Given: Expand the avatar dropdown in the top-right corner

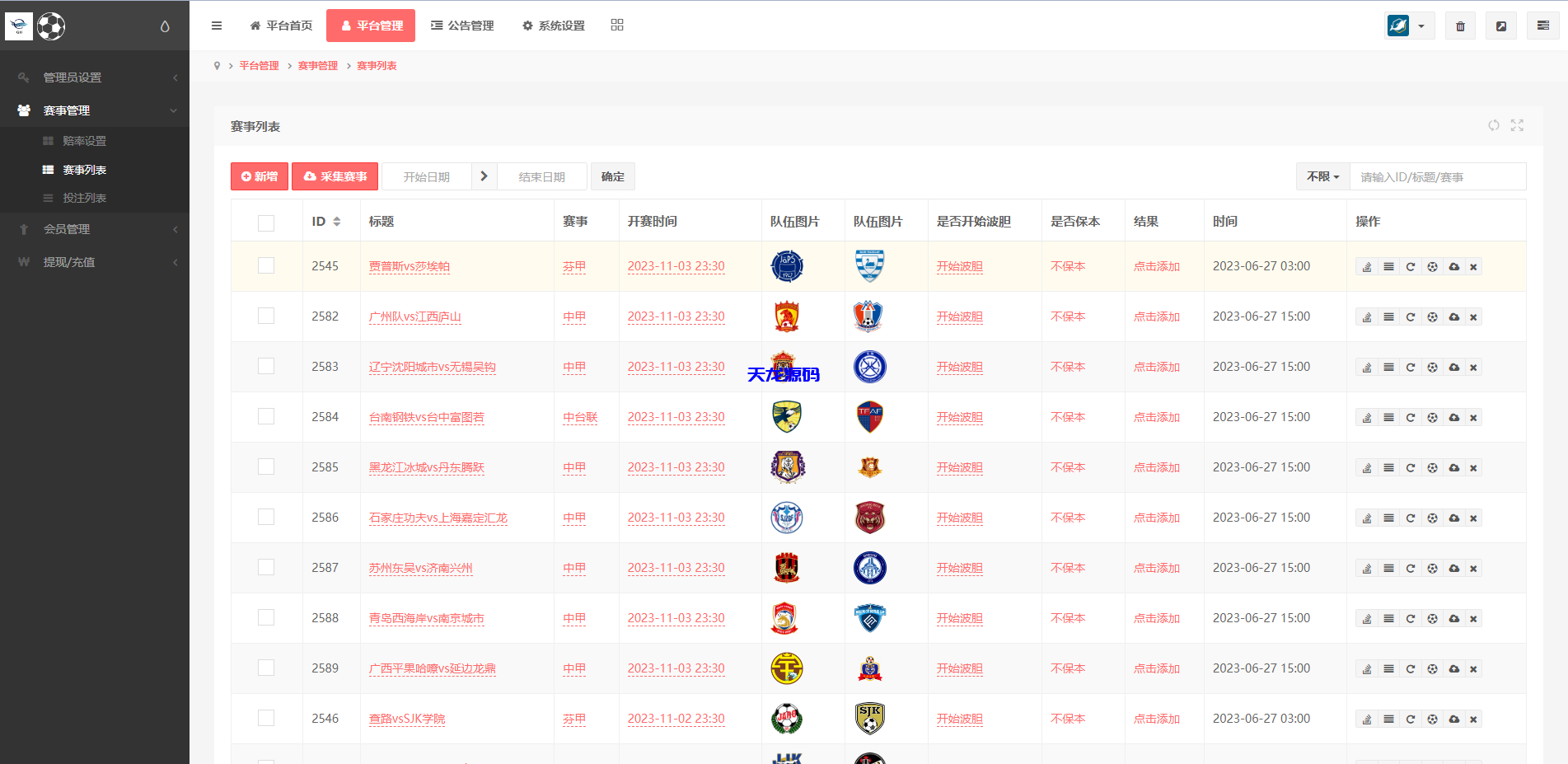Looking at the screenshot, I should pos(1421,26).
